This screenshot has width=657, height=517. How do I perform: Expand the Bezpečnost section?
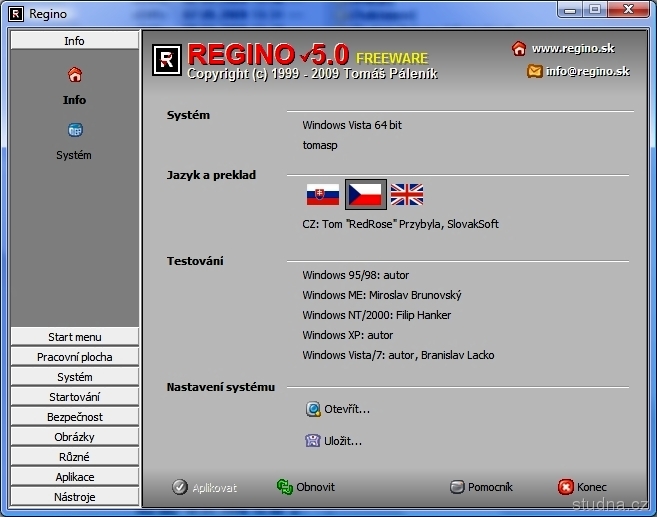[75, 417]
